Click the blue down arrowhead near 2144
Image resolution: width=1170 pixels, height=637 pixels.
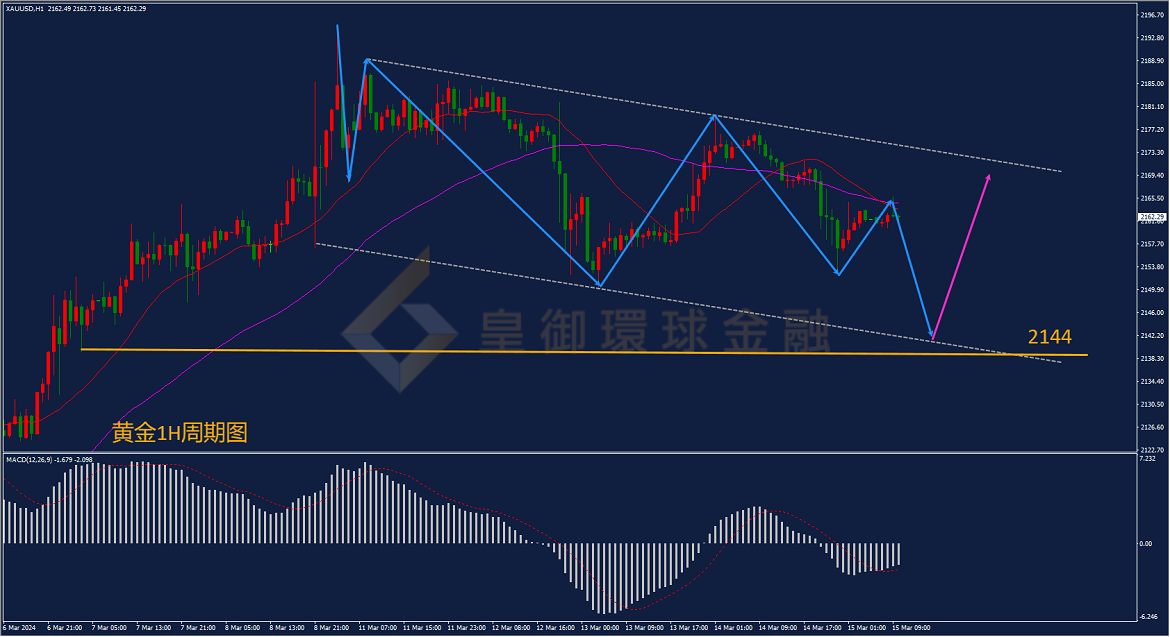tap(931, 333)
